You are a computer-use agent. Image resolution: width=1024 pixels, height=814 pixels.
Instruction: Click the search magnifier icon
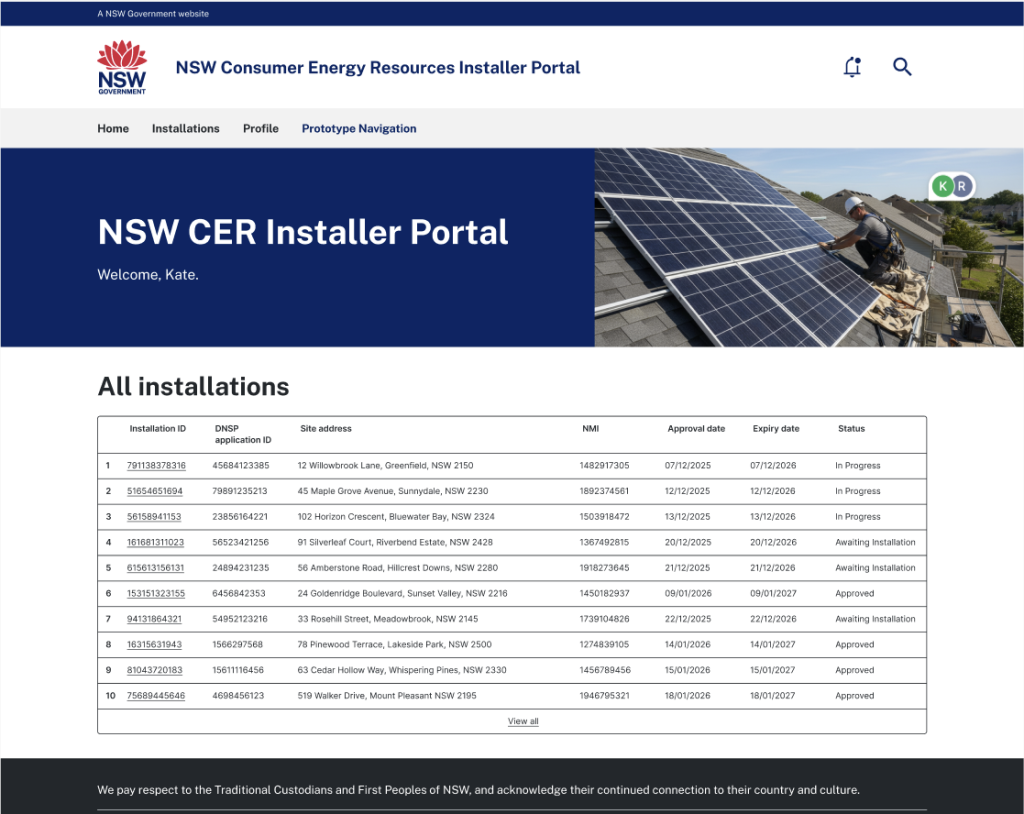[x=902, y=67]
